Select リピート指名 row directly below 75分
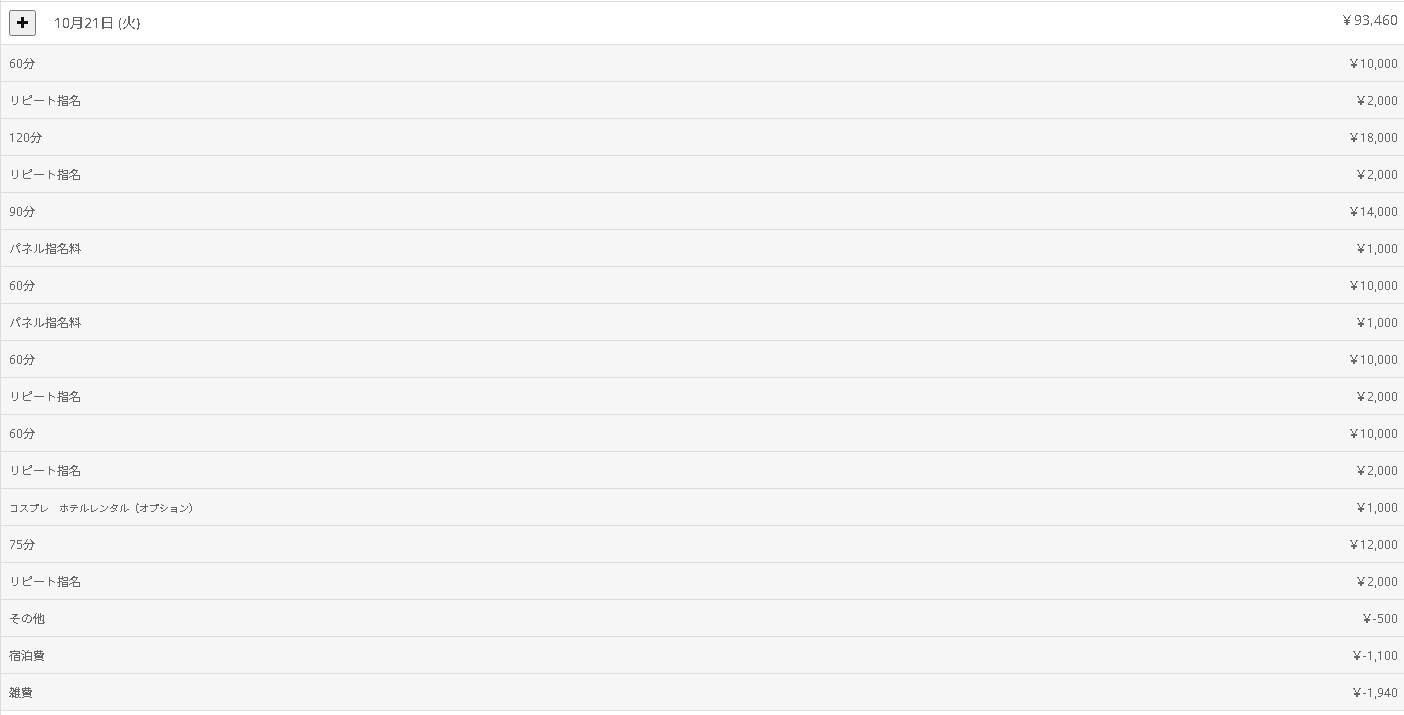Screen dimensions: 1404x715 pyautogui.click(x=45, y=582)
